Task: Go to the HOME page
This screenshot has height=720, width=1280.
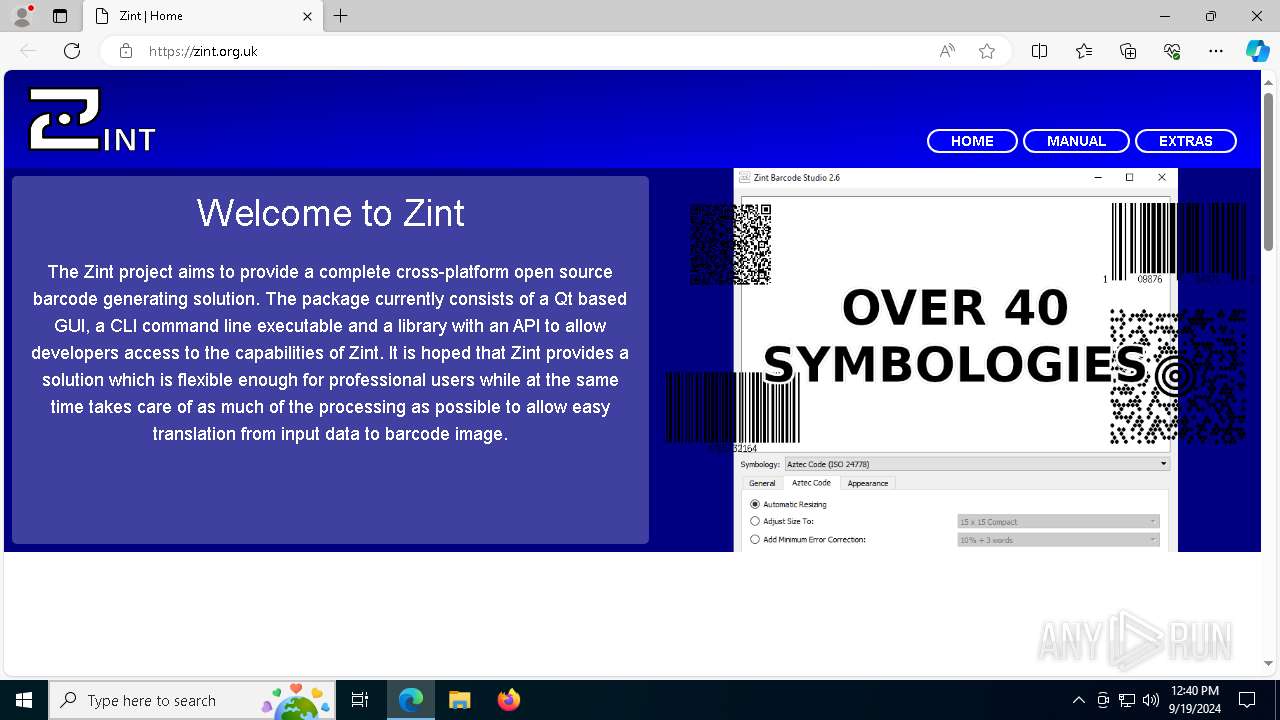Action: pyautogui.click(x=972, y=141)
